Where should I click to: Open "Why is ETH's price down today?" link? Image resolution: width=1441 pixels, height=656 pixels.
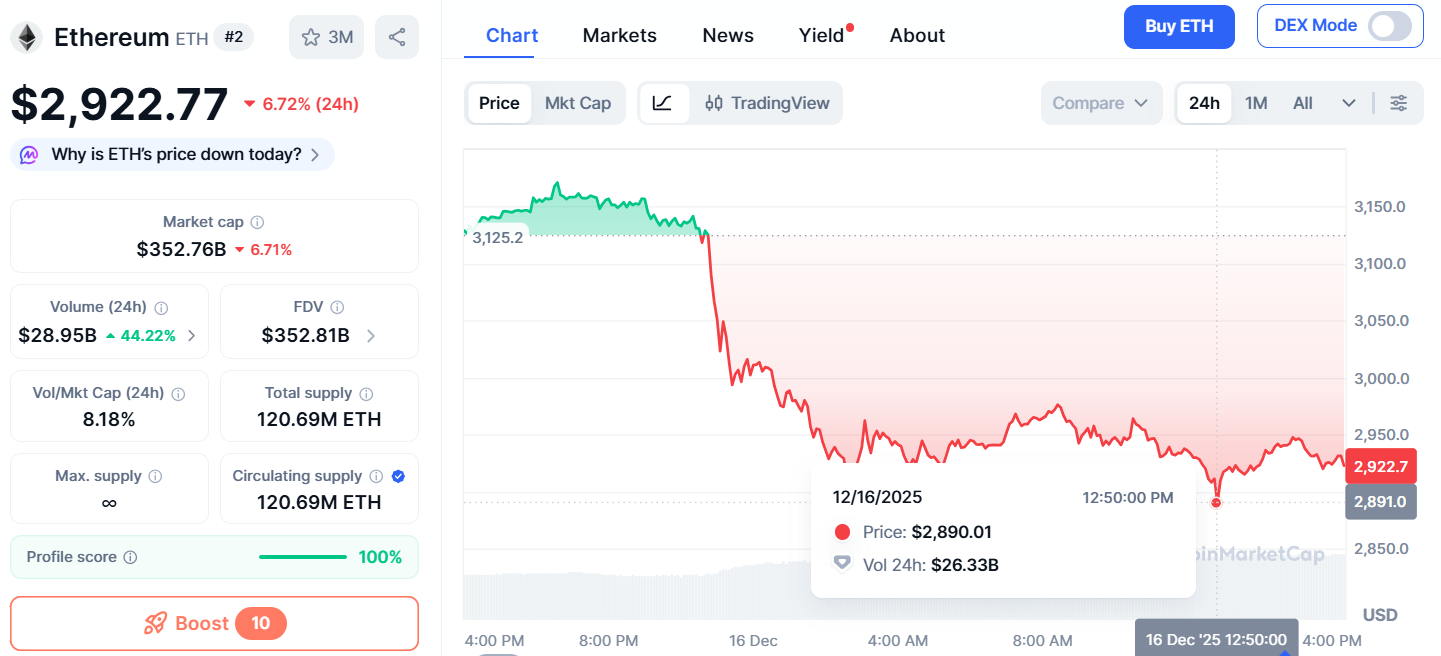[x=176, y=155]
